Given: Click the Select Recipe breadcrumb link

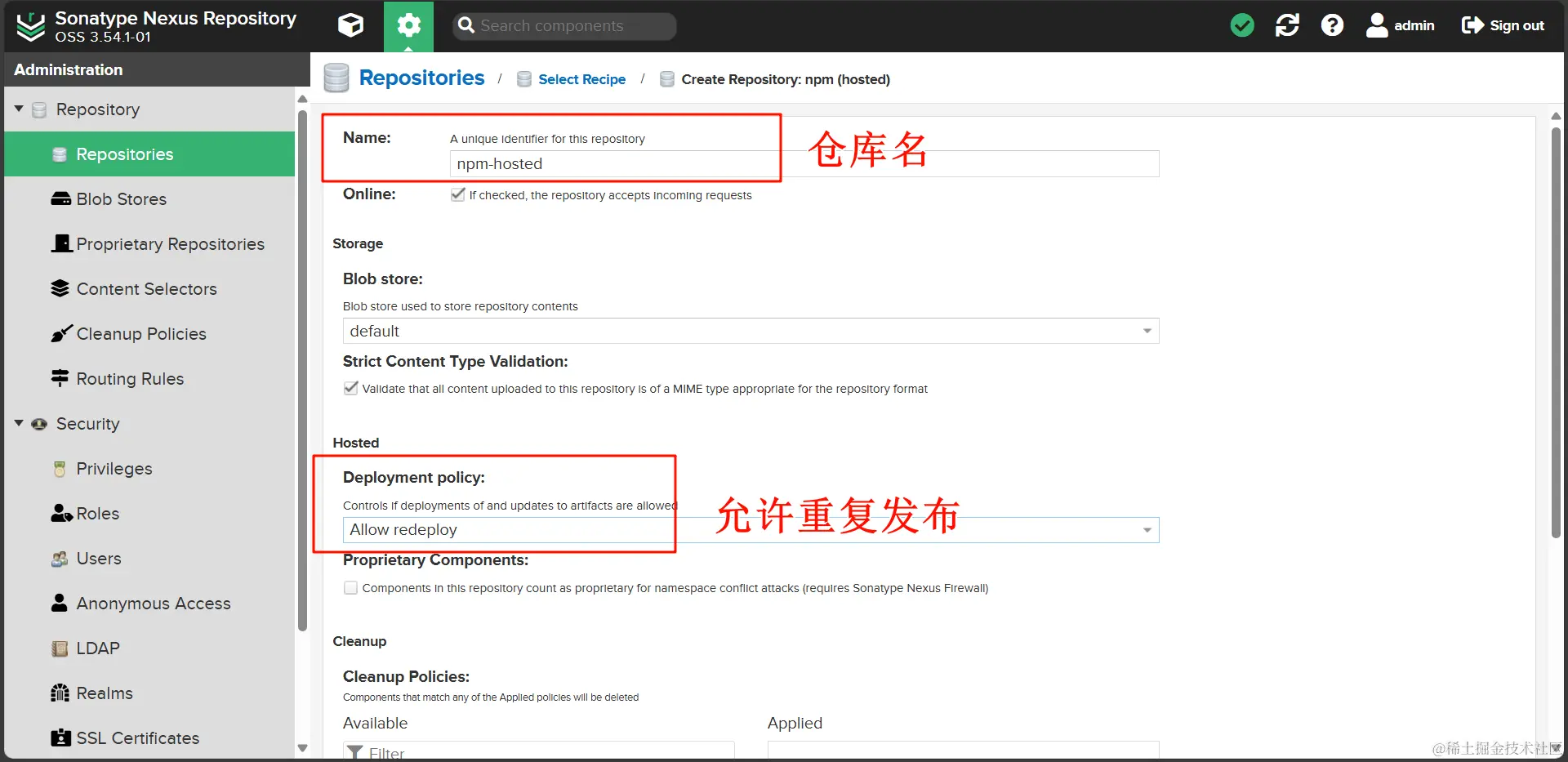Looking at the screenshot, I should point(581,79).
